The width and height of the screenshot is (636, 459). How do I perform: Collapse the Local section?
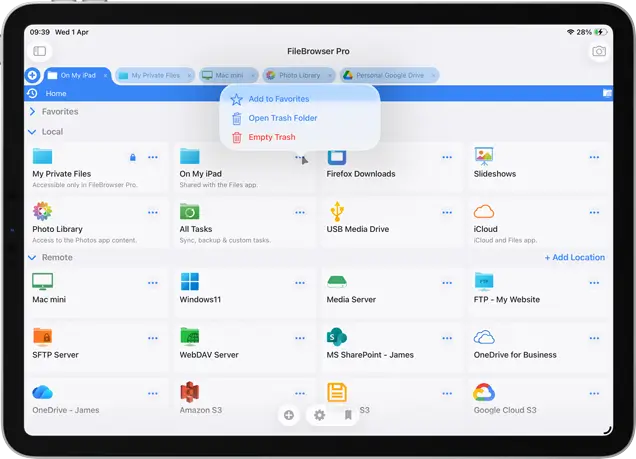(32, 132)
